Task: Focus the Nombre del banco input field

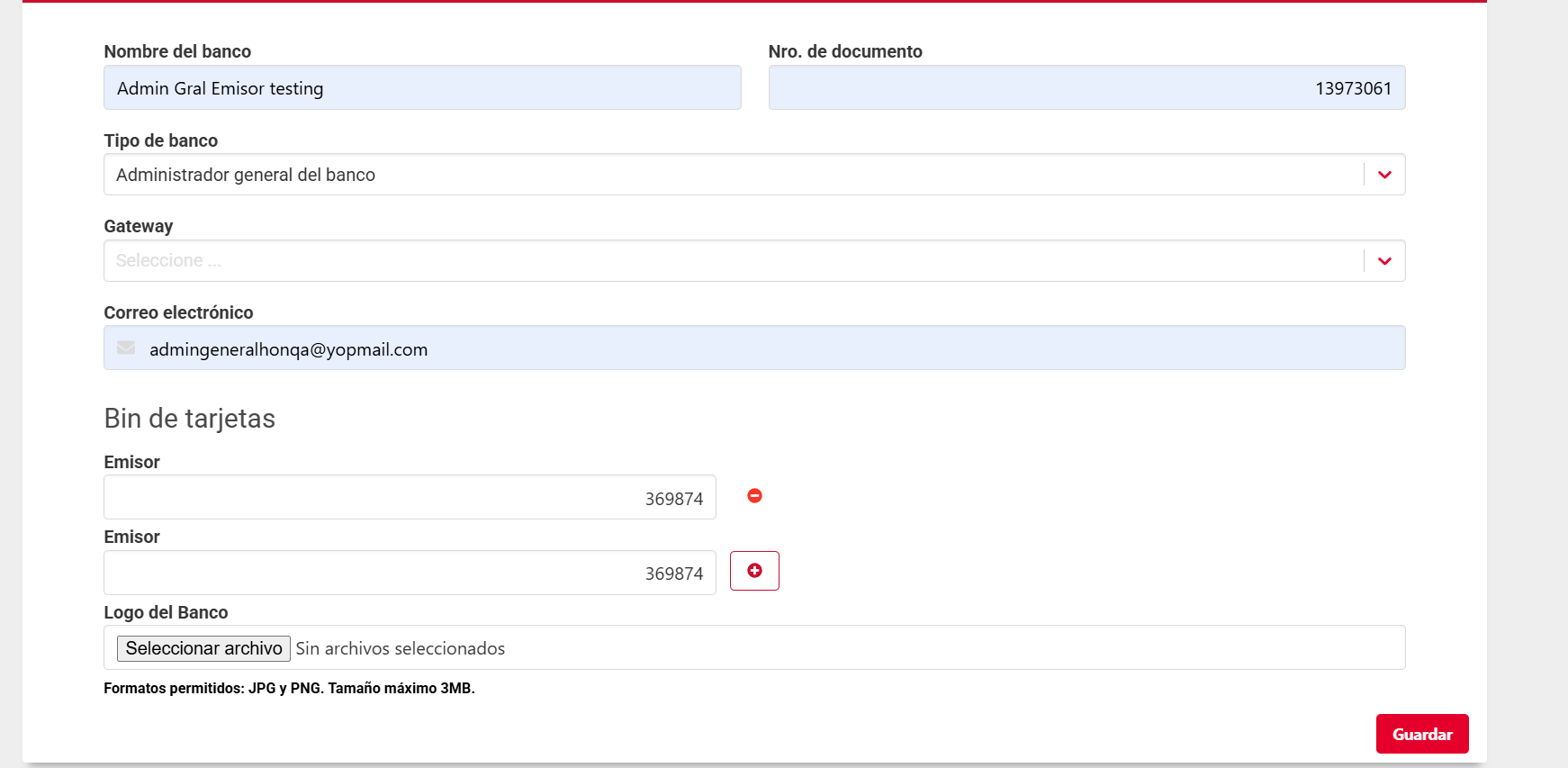Action: tap(422, 88)
